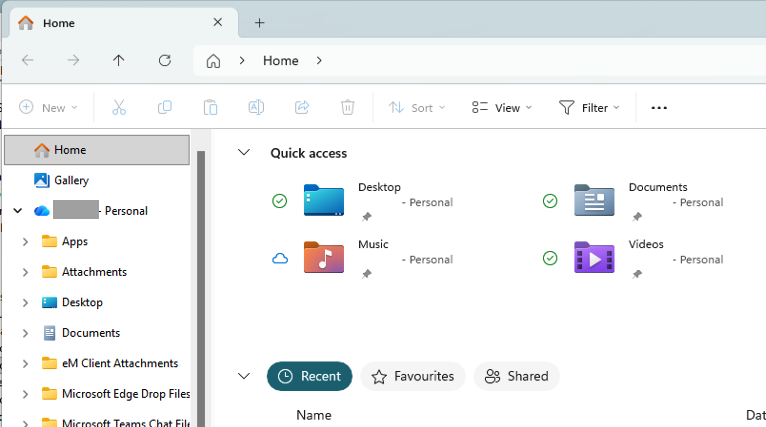The height and width of the screenshot is (427, 766).
Task: Go up one directory level
Action: pyautogui.click(x=119, y=61)
